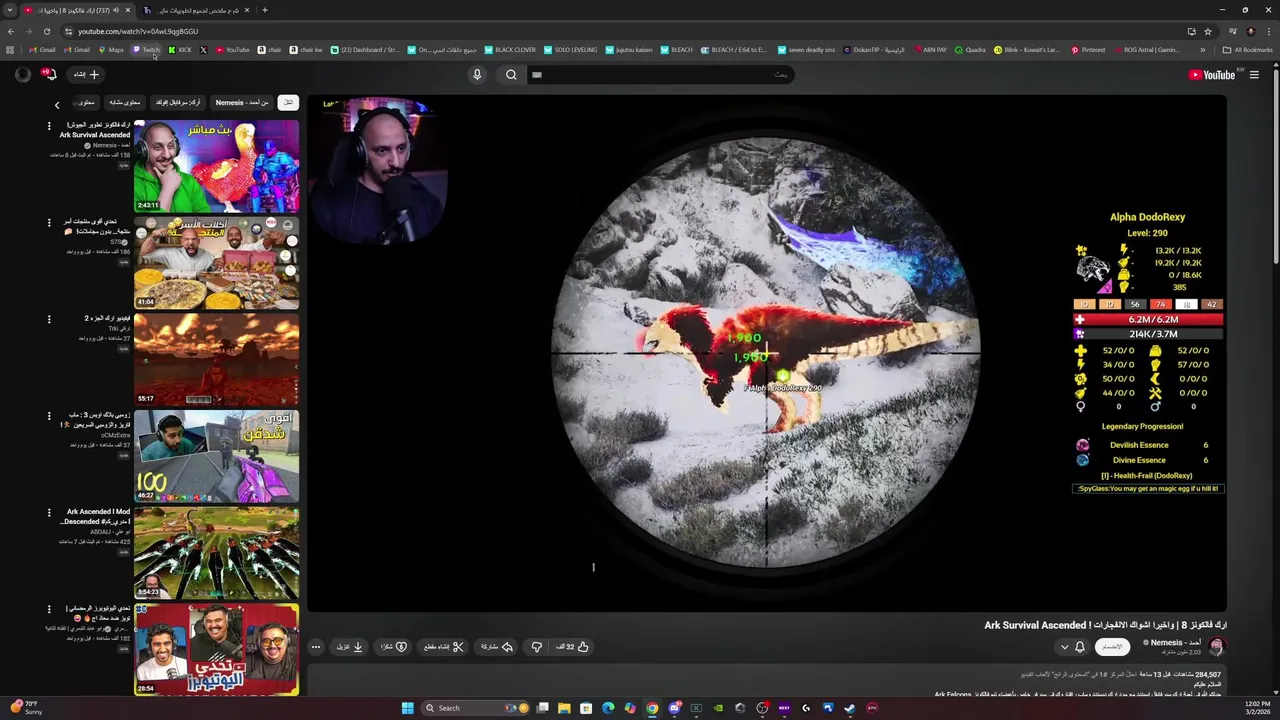Open the Create (+) button
1280x720 pixels.
86,74
